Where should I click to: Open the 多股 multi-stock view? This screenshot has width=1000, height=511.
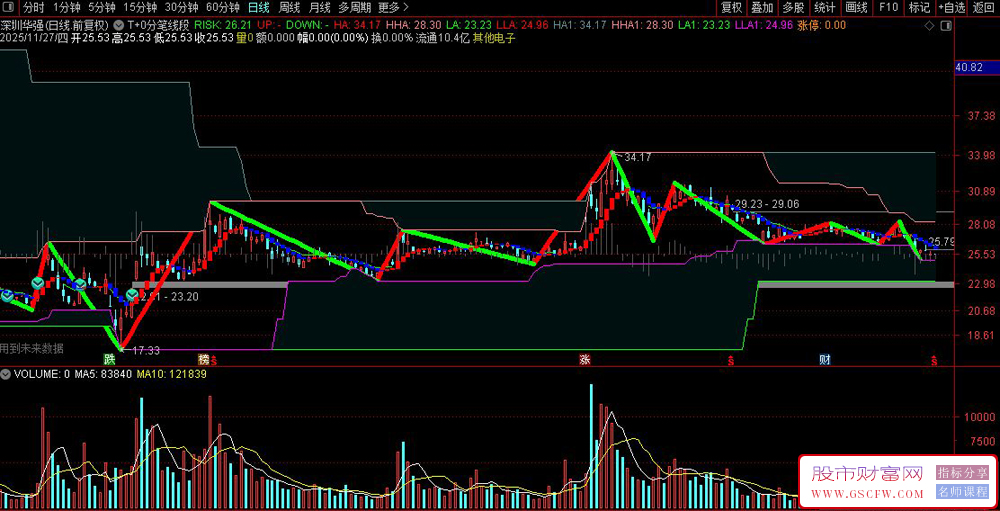click(793, 8)
